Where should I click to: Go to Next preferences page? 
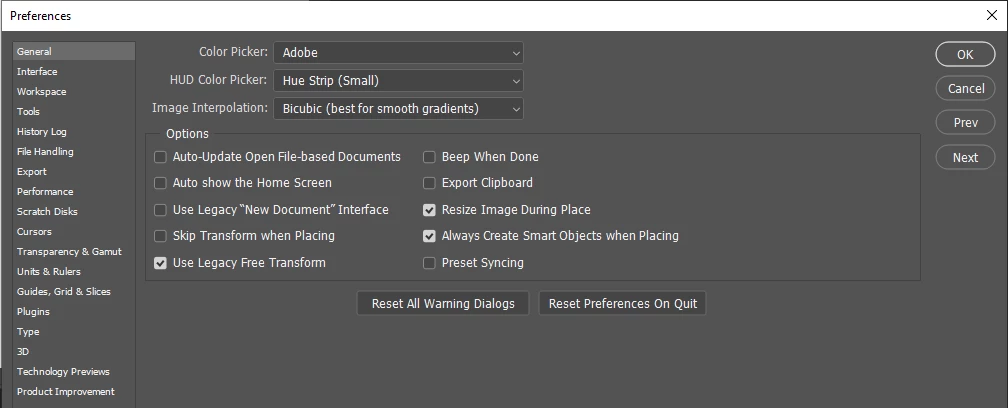coord(965,157)
